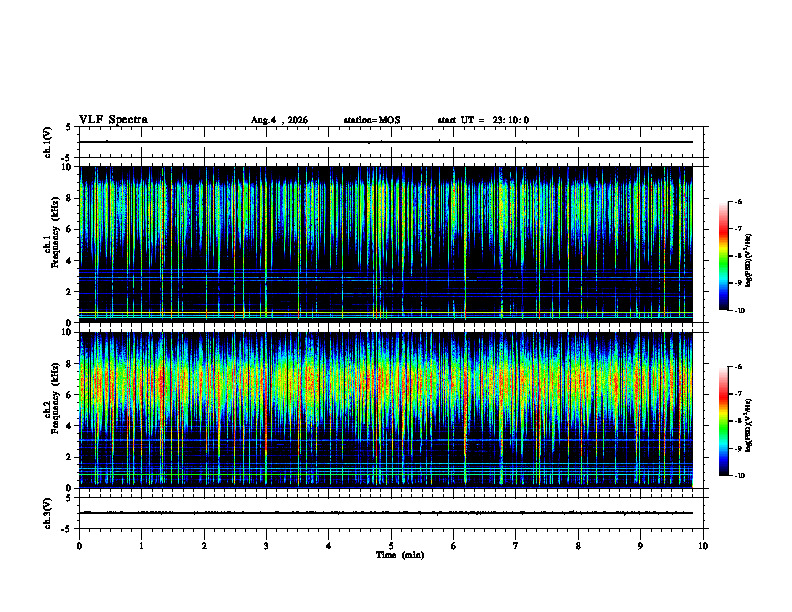792x612 pixels.
Task: Select the "start UT = 23:10:0" text
Action: tap(483, 120)
